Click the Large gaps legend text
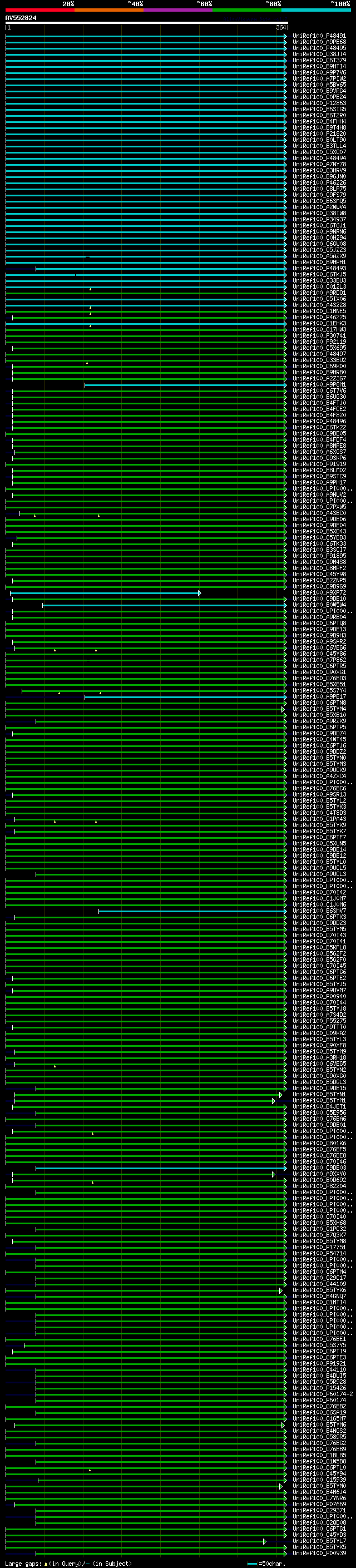The height and width of the screenshot is (1568, 356). pos(68,1564)
